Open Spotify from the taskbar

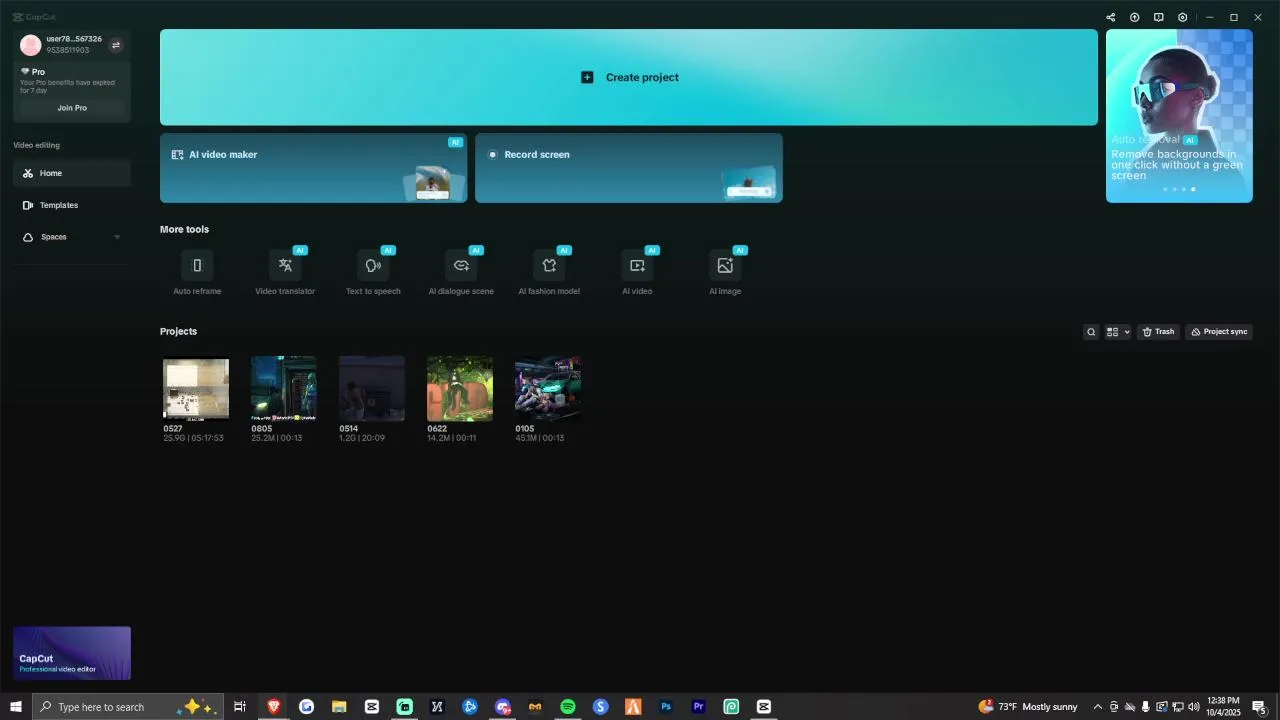pyautogui.click(x=568, y=707)
